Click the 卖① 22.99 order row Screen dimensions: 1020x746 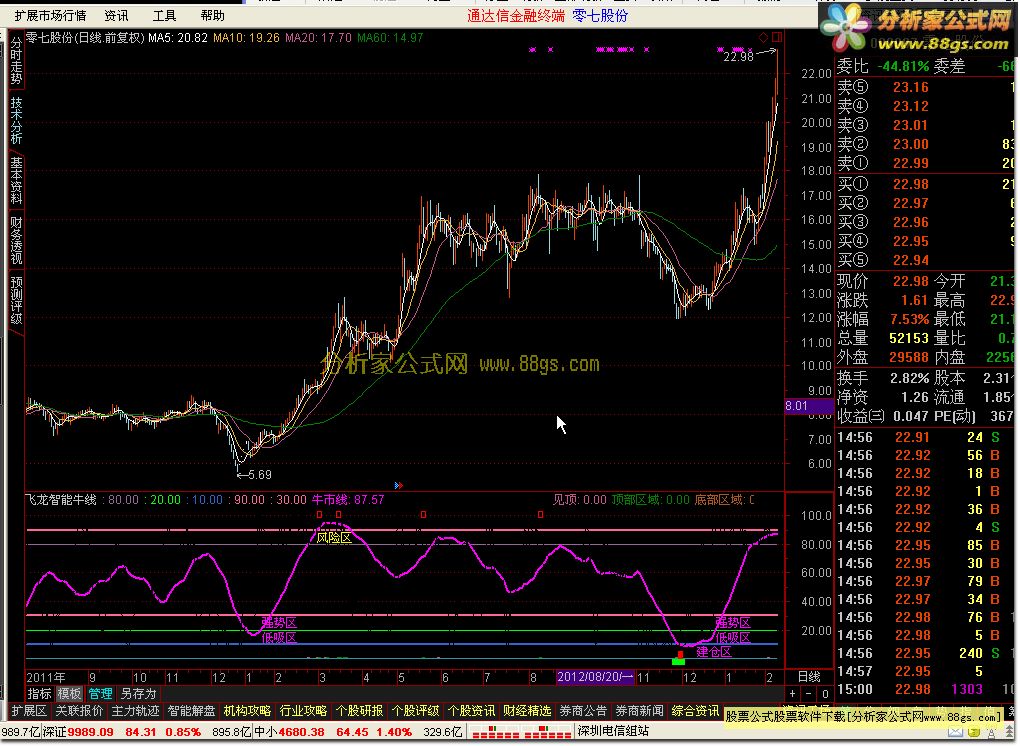click(924, 163)
